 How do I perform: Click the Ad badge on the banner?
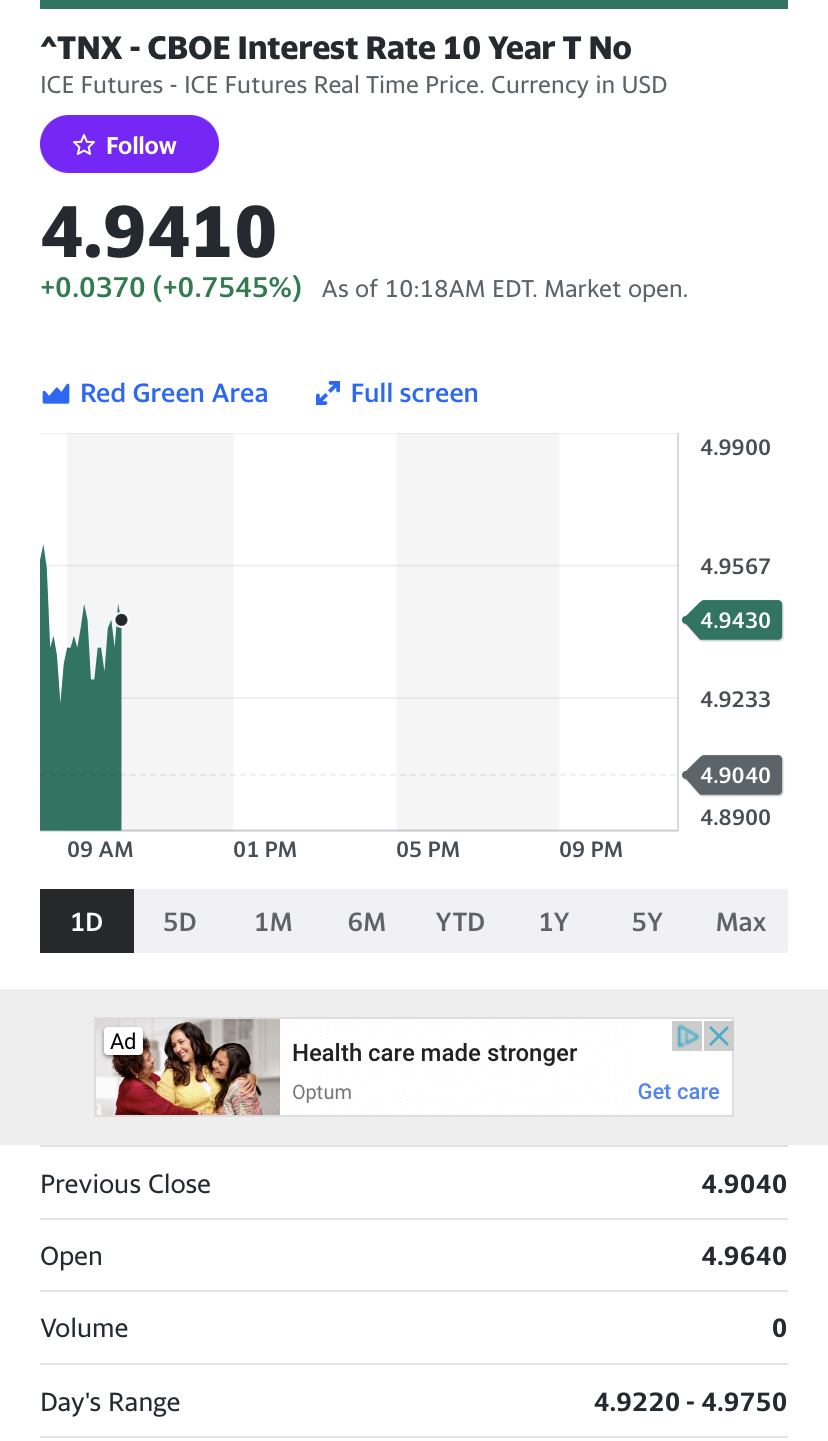(123, 1042)
